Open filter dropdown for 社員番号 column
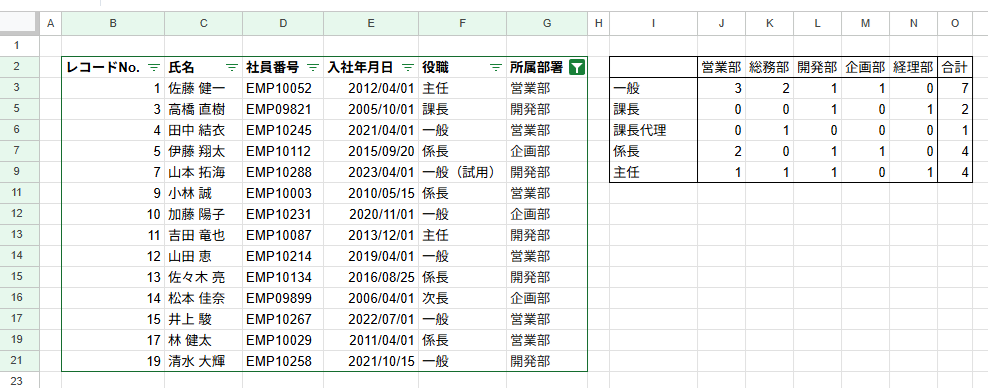This screenshot has height=391, width=988. 313,67
